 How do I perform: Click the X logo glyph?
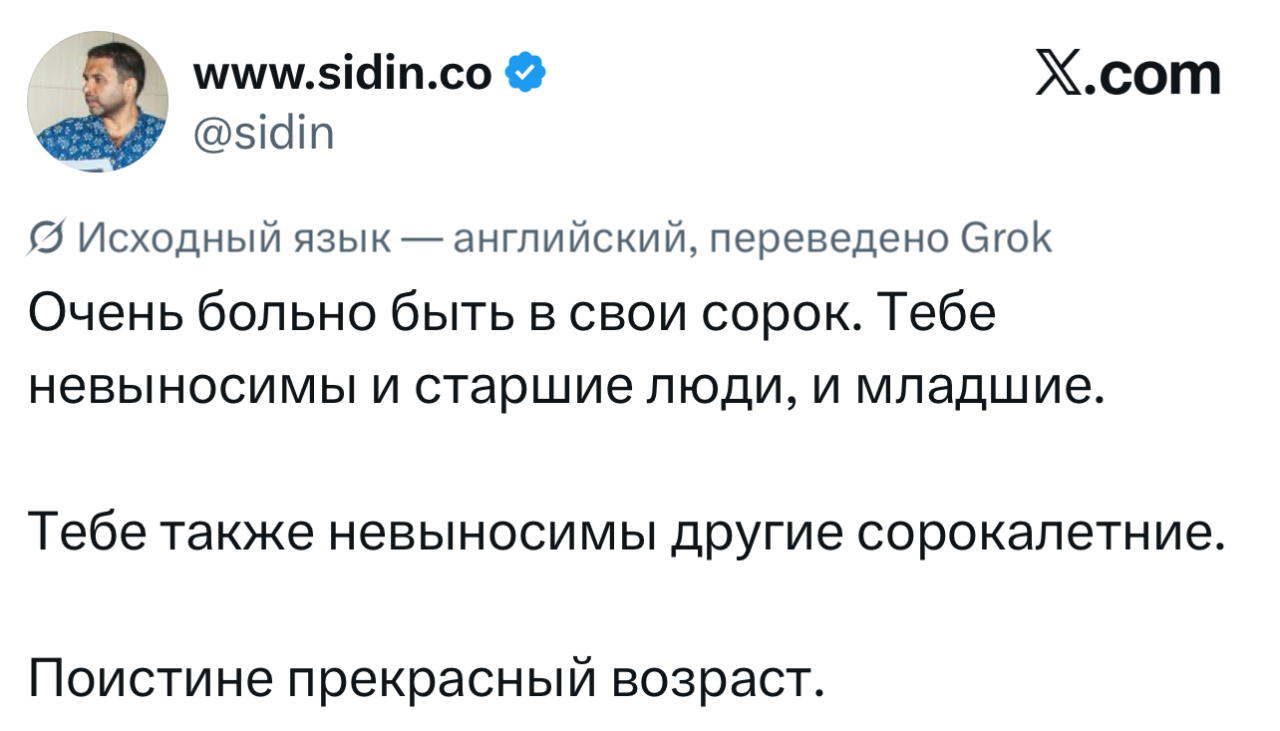tap(1061, 75)
